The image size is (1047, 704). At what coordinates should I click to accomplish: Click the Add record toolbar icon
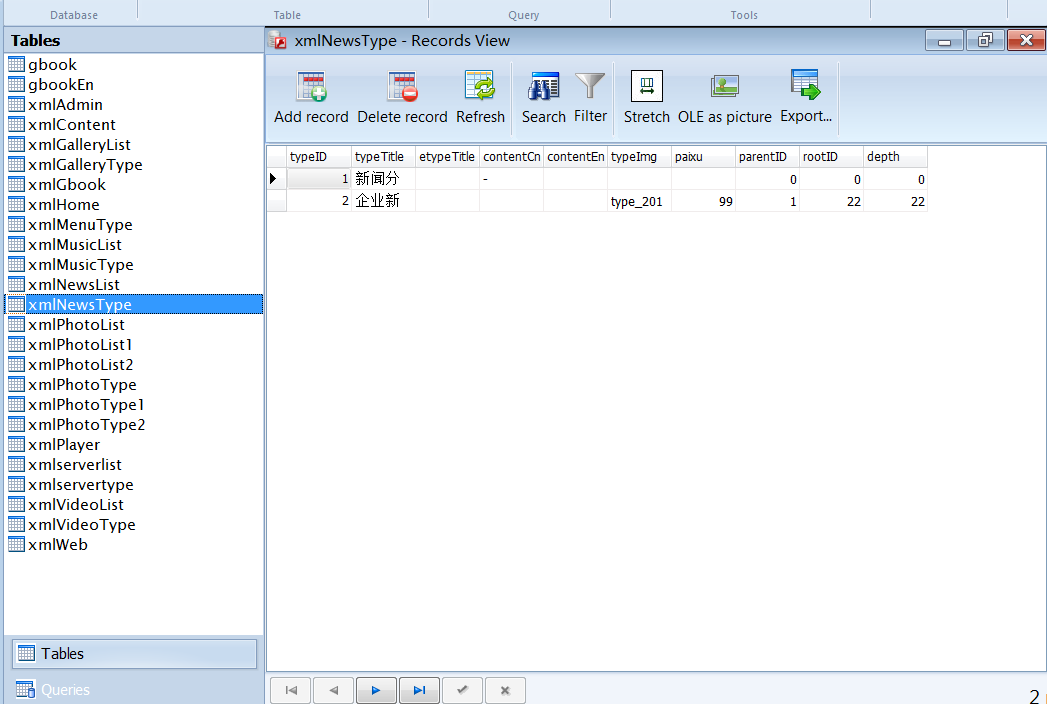[311, 87]
